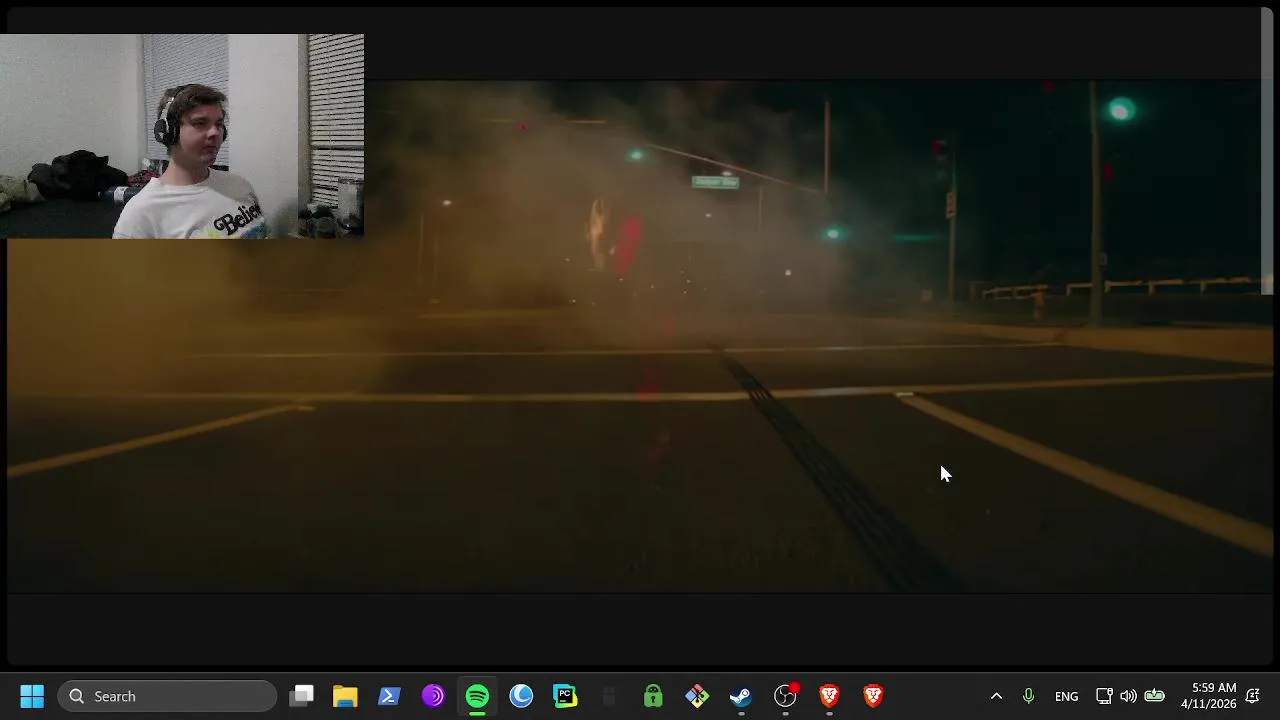This screenshot has width=1280, height=720.
Task: Open the Windows Start menu
Action: pyautogui.click(x=32, y=696)
